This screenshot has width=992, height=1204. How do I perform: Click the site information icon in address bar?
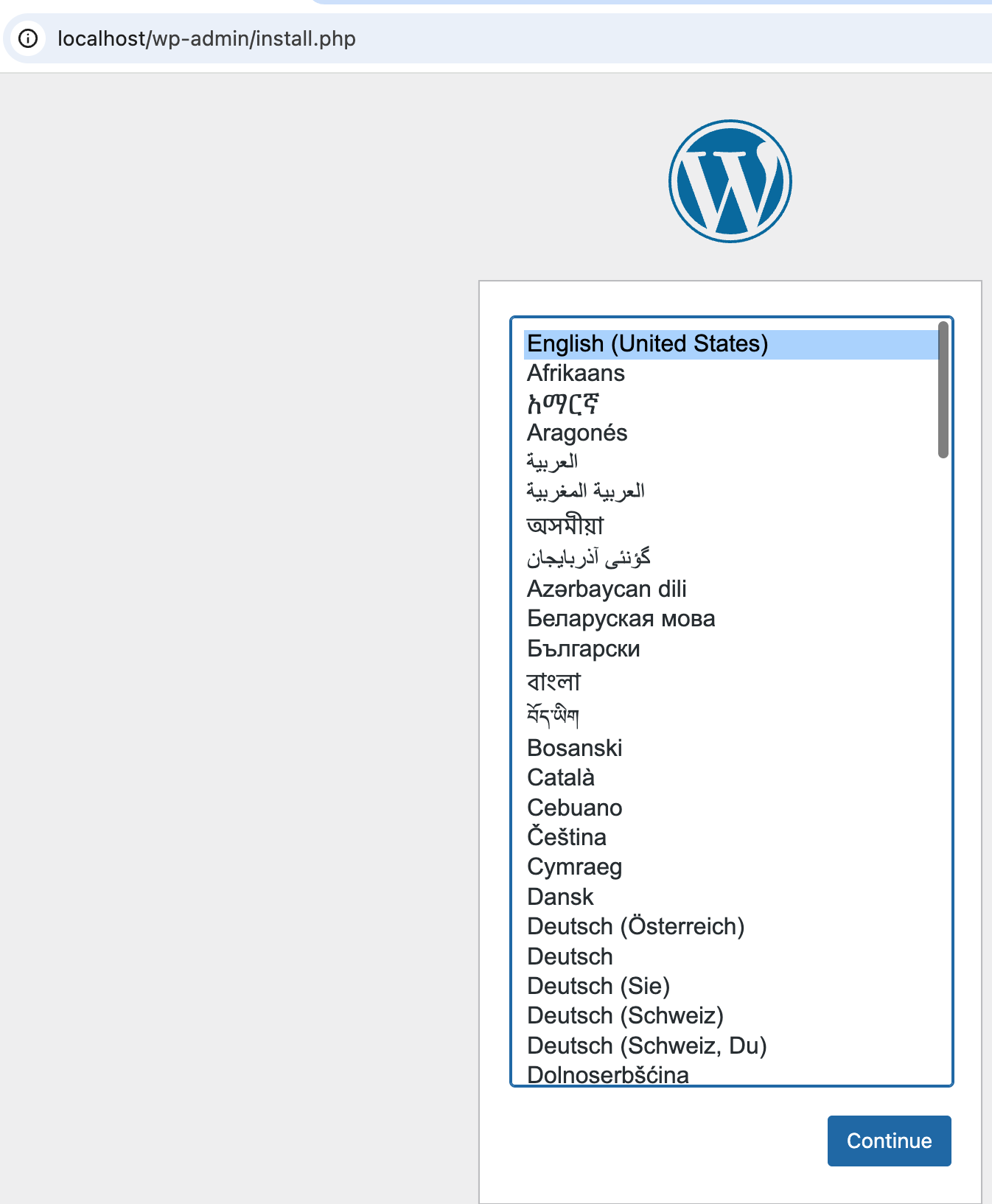pos(28,38)
